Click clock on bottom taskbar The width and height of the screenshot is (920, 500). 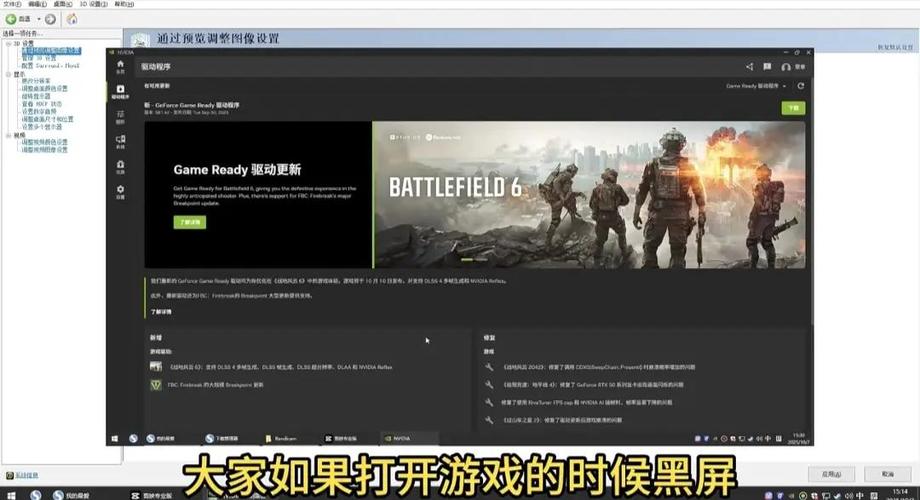tap(899, 494)
